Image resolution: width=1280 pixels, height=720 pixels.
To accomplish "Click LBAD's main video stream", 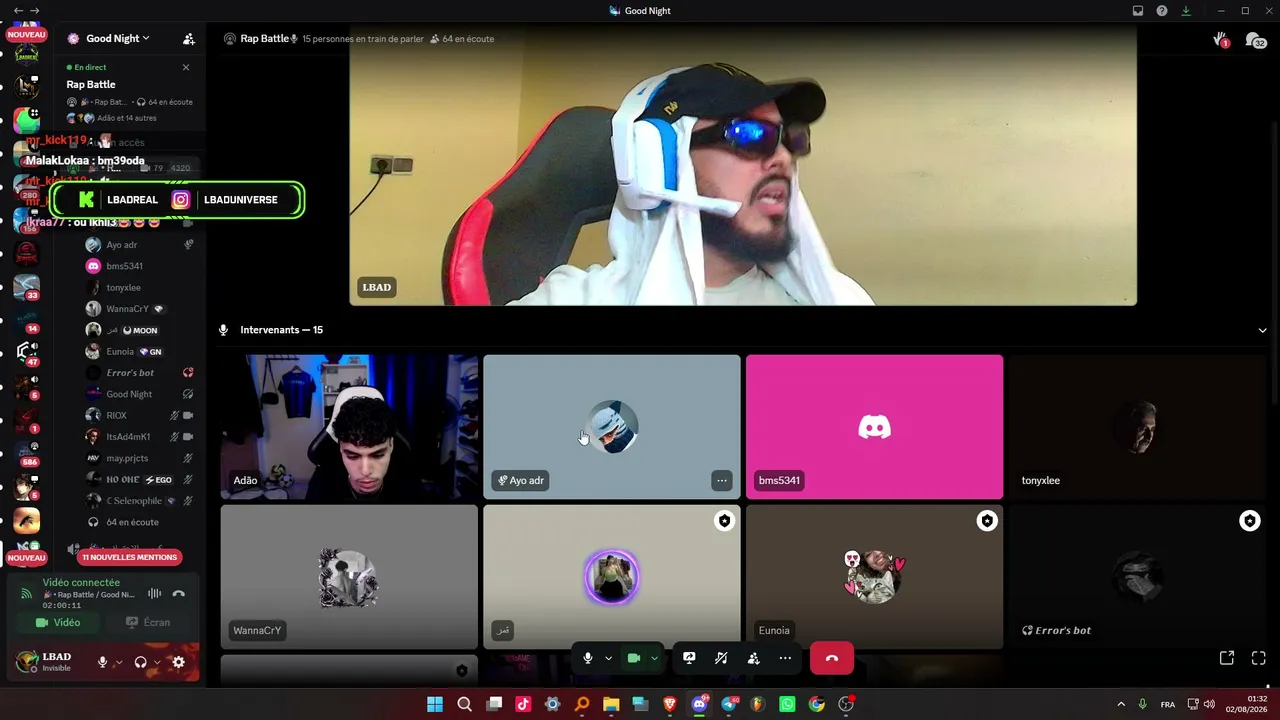I will click(x=743, y=167).
